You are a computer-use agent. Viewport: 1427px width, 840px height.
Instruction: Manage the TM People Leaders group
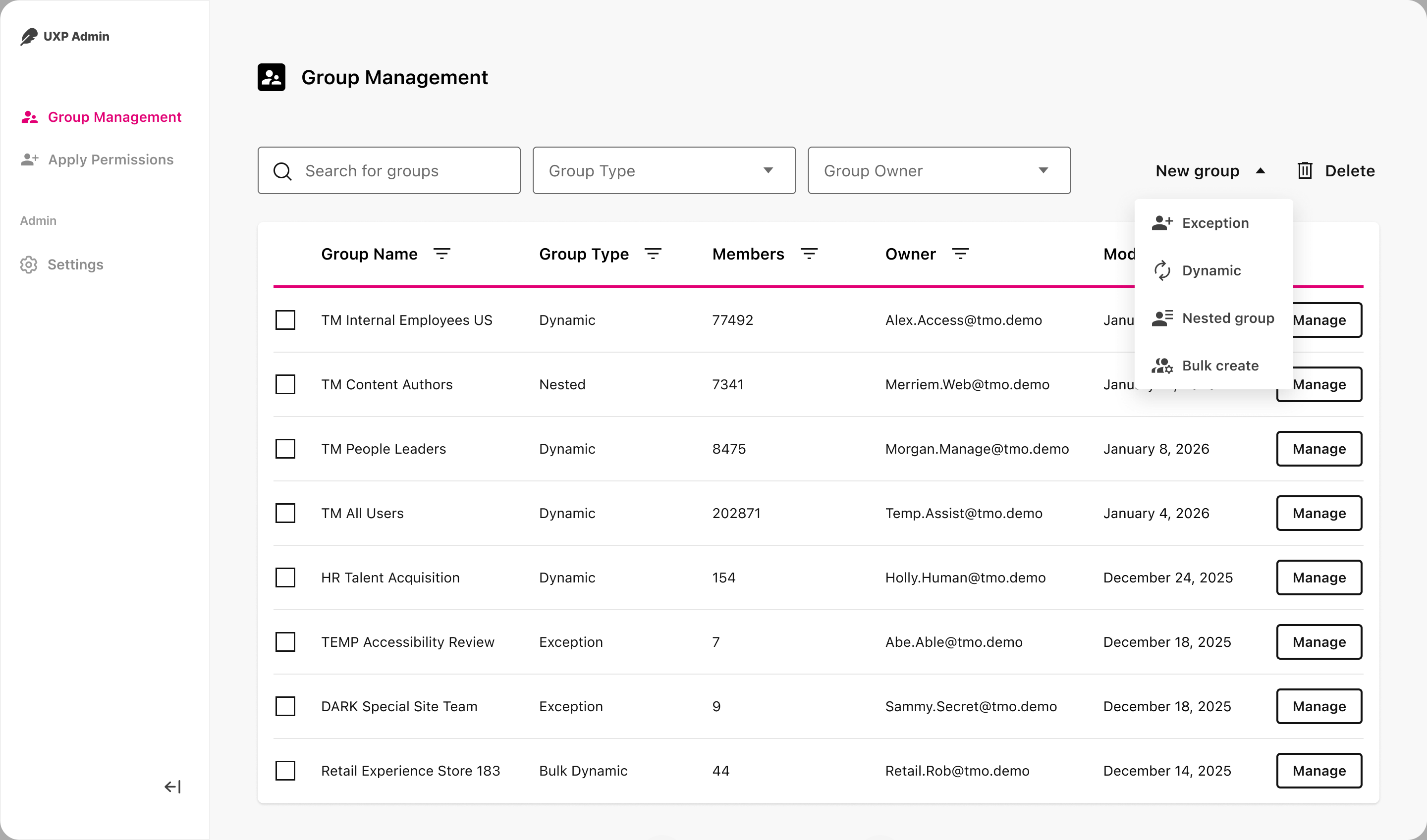[x=1319, y=449]
